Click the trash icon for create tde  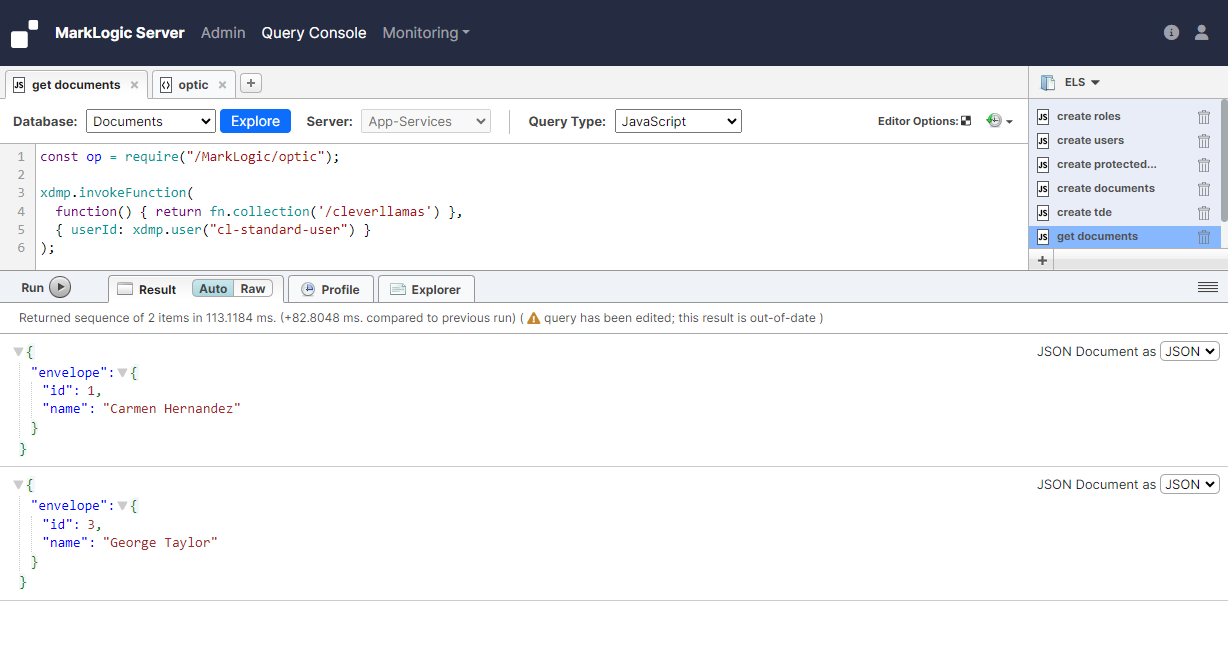point(1204,212)
